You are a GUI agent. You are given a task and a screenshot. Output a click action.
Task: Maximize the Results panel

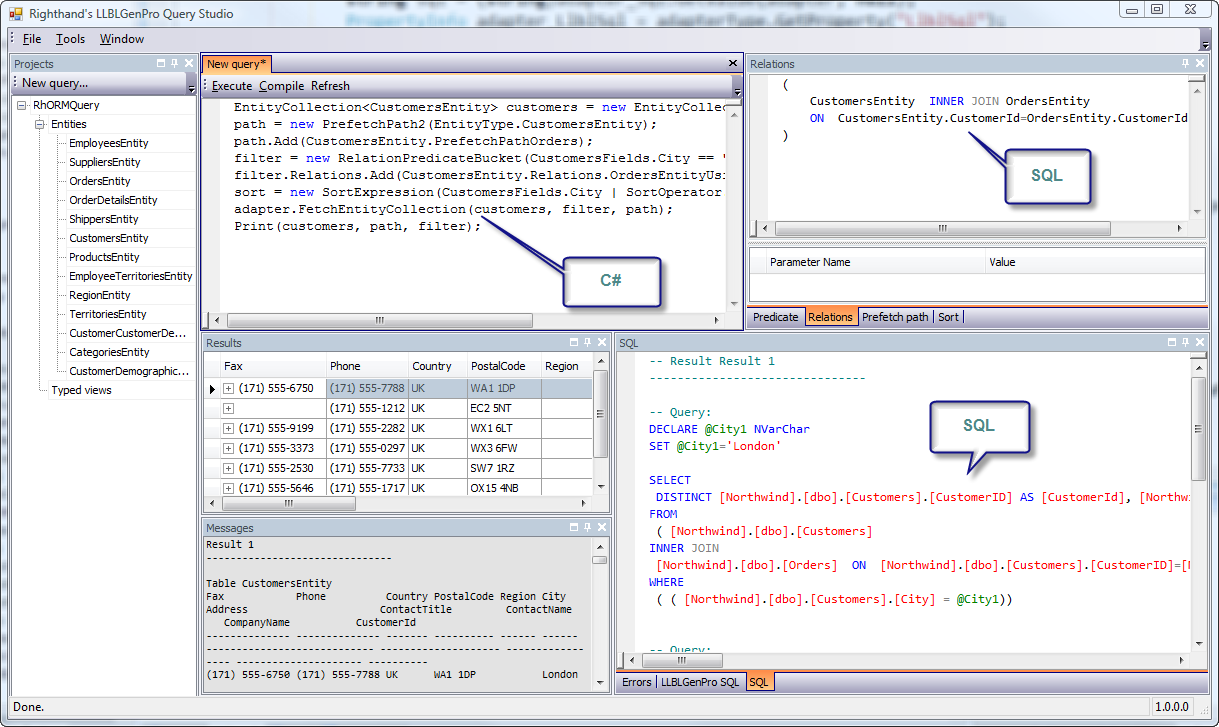coord(573,343)
